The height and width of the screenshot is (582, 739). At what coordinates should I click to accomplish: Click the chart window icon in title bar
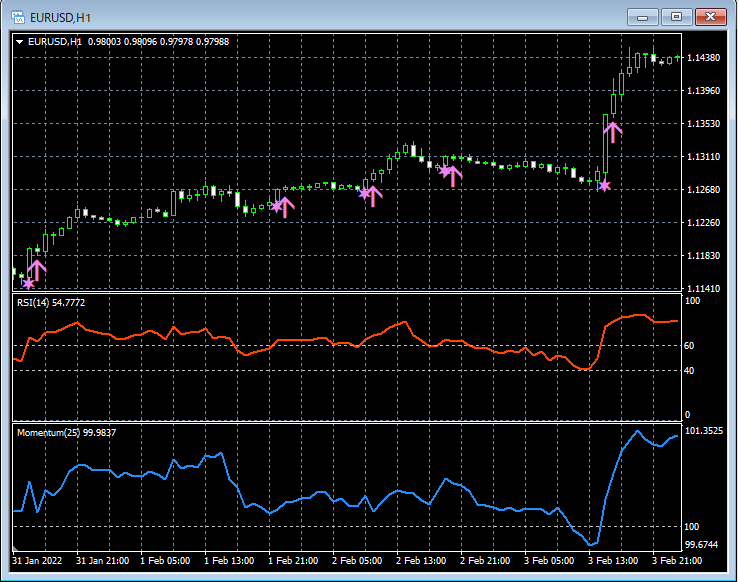pos(17,16)
